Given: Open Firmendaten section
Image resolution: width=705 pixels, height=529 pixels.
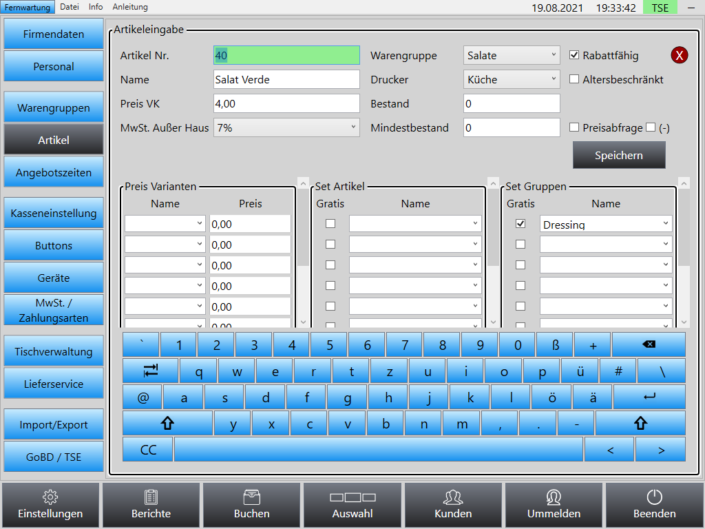Looking at the screenshot, I should (x=54, y=34).
